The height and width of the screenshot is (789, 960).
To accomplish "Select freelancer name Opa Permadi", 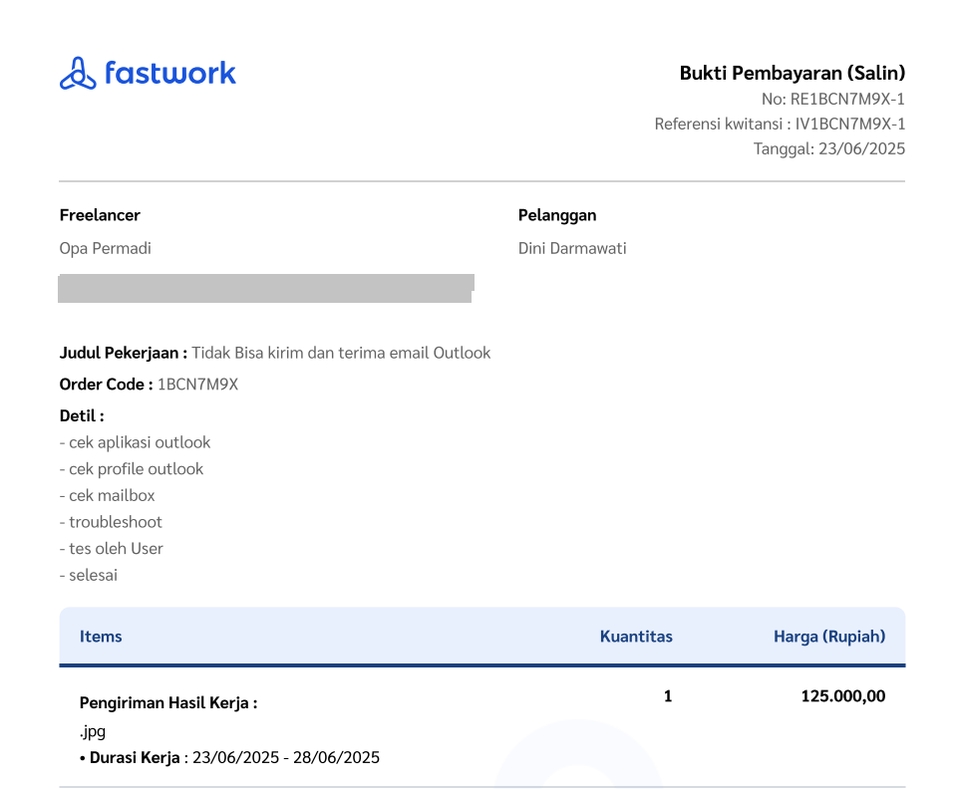I will (105, 248).
